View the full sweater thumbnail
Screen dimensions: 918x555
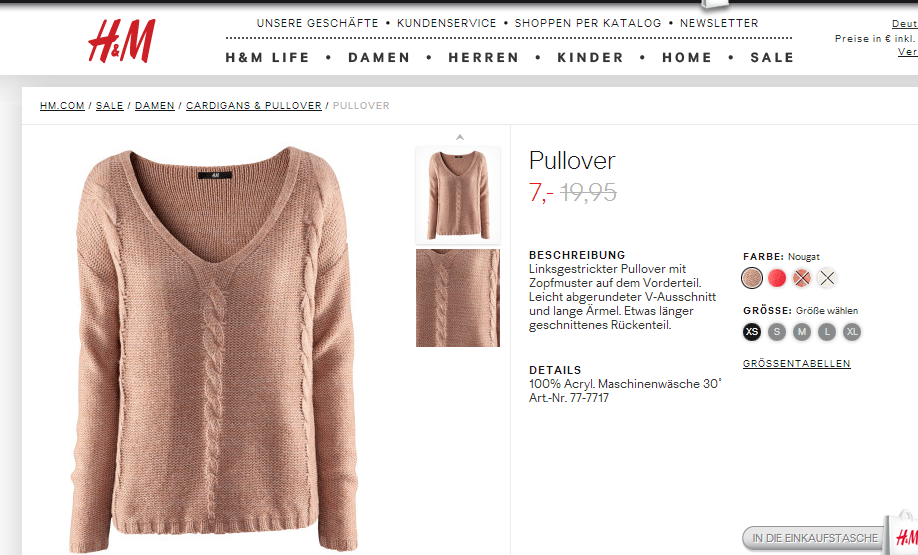click(458, 195)
